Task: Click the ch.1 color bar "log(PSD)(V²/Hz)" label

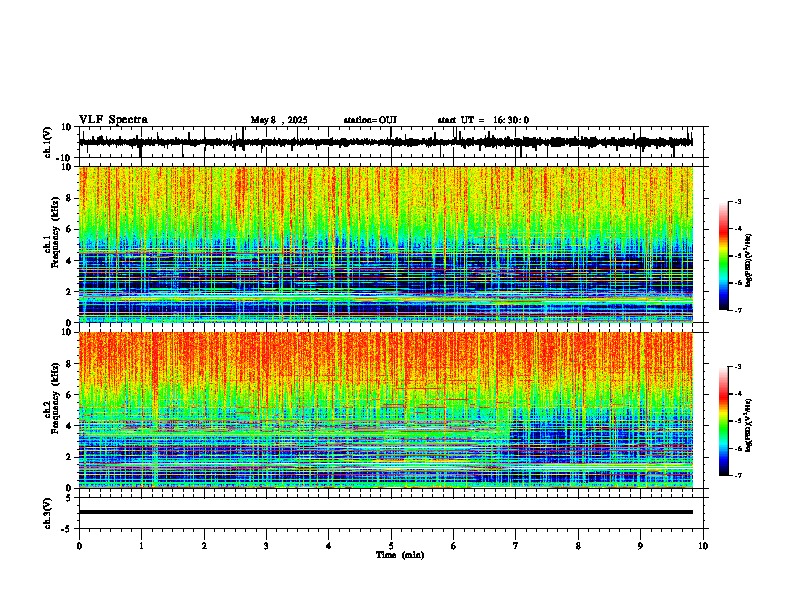Action: (748, 261)
